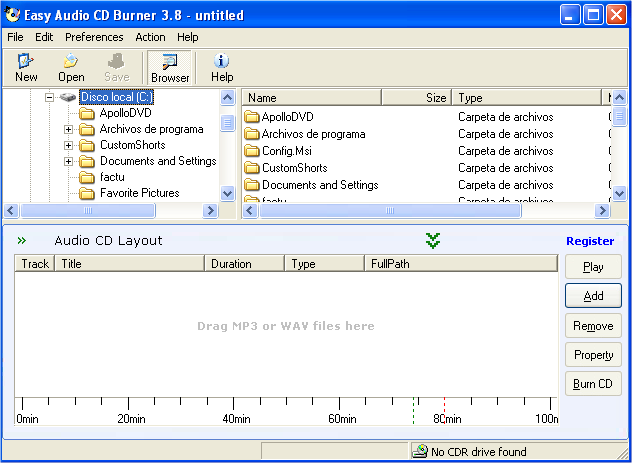Click the Title column header
Viewport: 632px width, 463px height.
coord(129,264)
